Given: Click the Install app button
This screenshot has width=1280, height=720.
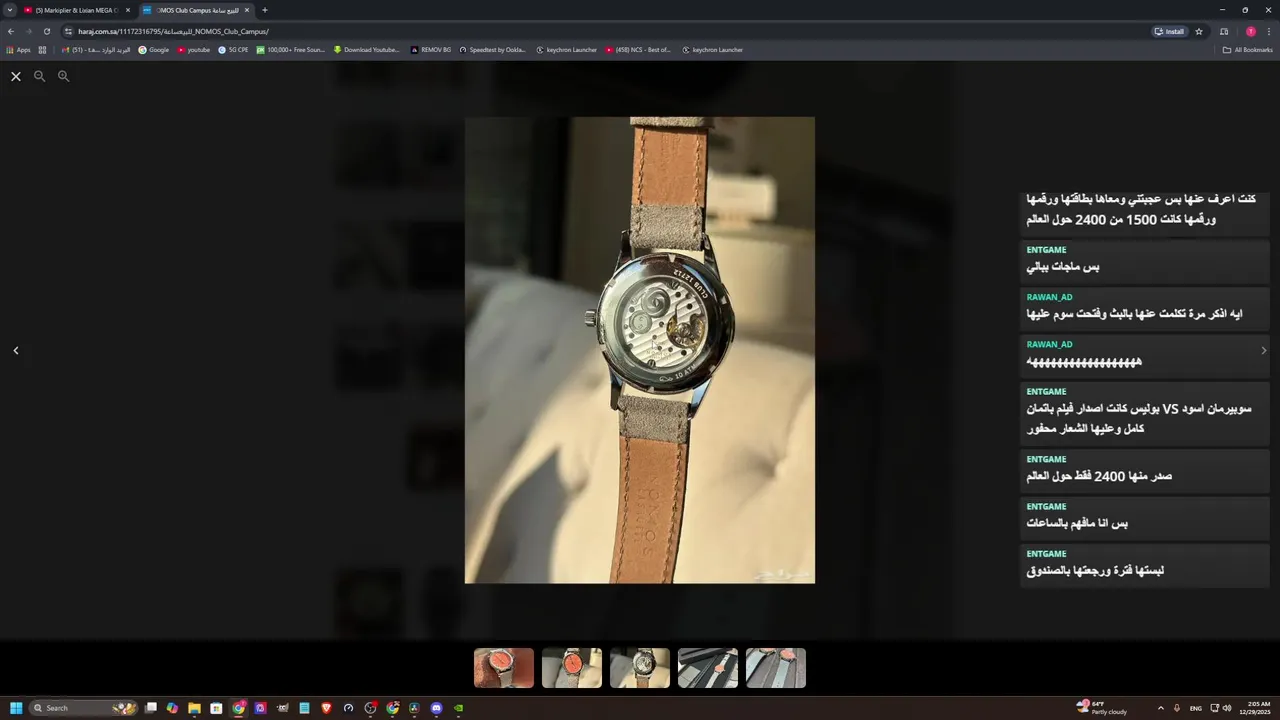Looking at the screenshot, I should click(1169, 31).
